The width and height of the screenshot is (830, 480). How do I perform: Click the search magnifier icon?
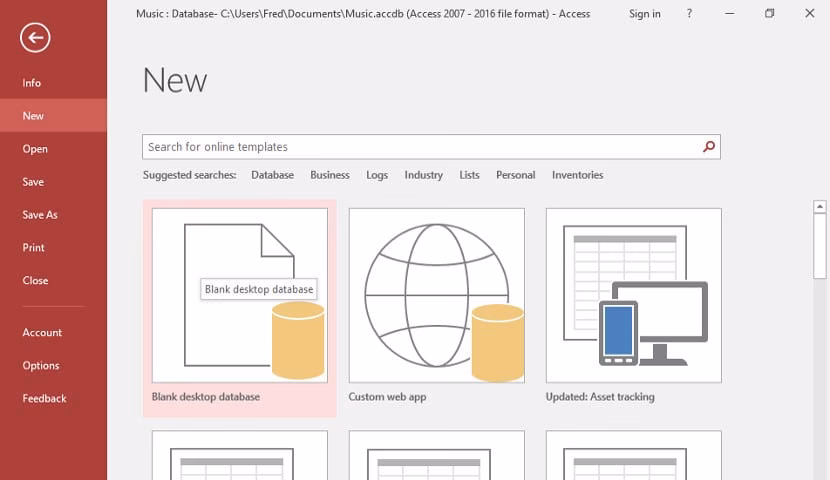pos(709,147)
